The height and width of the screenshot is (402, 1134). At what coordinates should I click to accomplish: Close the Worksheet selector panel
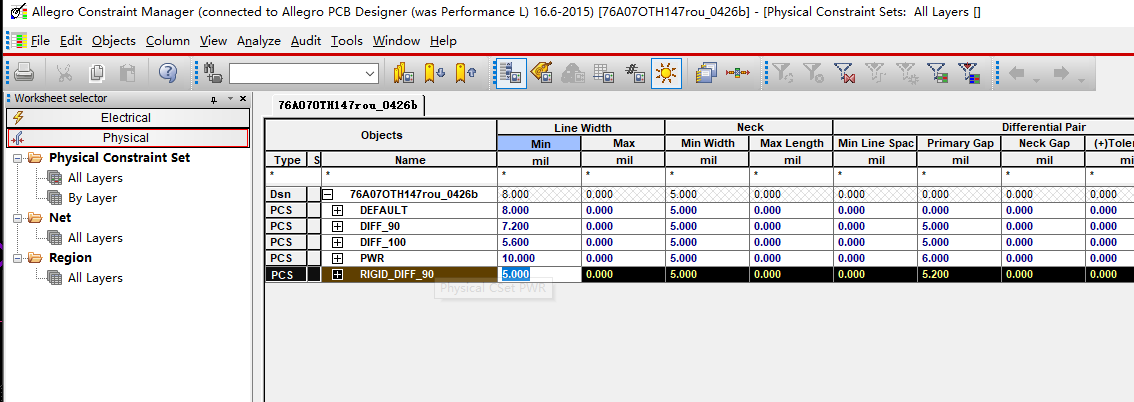pos(242,98)
